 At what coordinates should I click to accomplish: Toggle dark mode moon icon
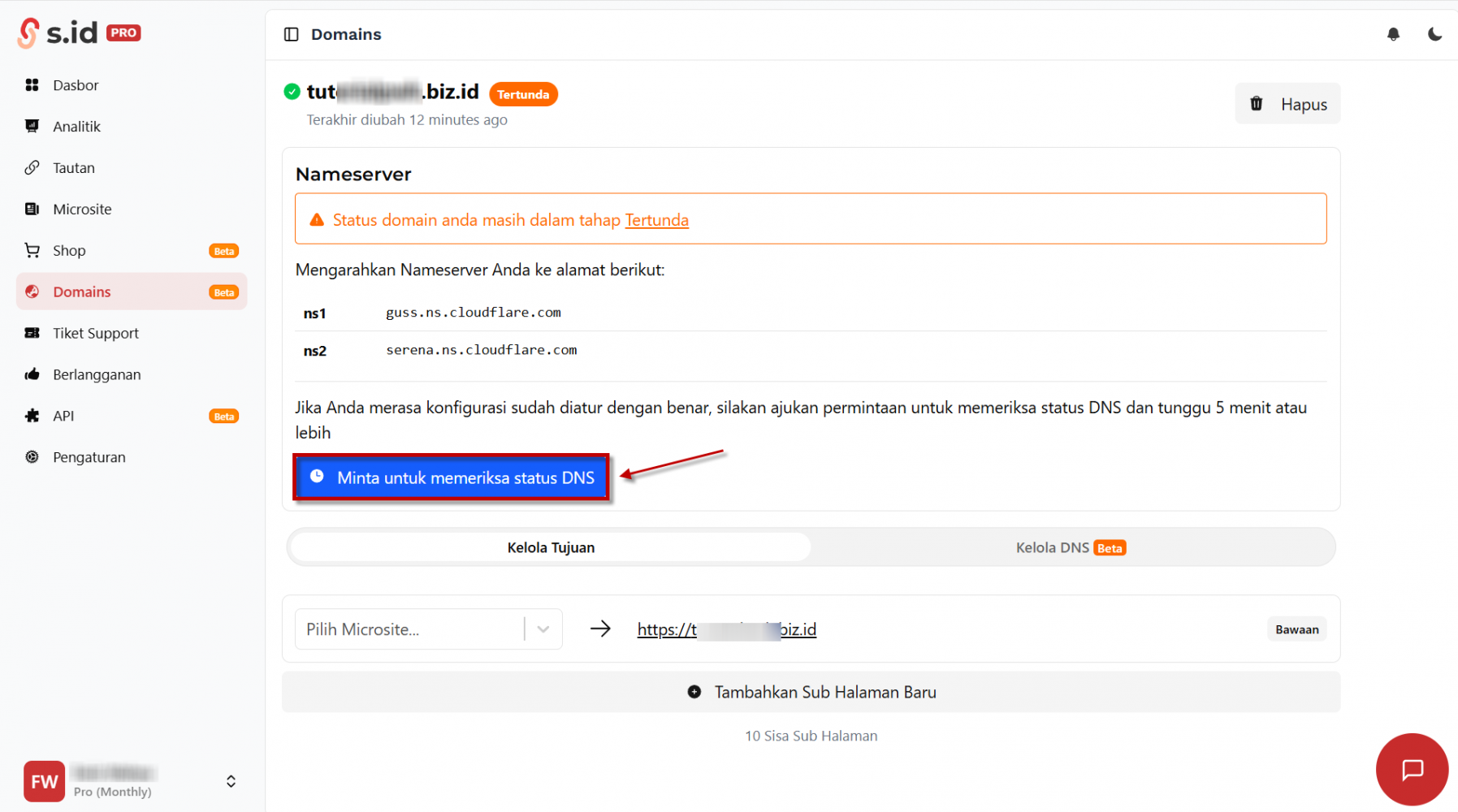(x=1434, y=34)
